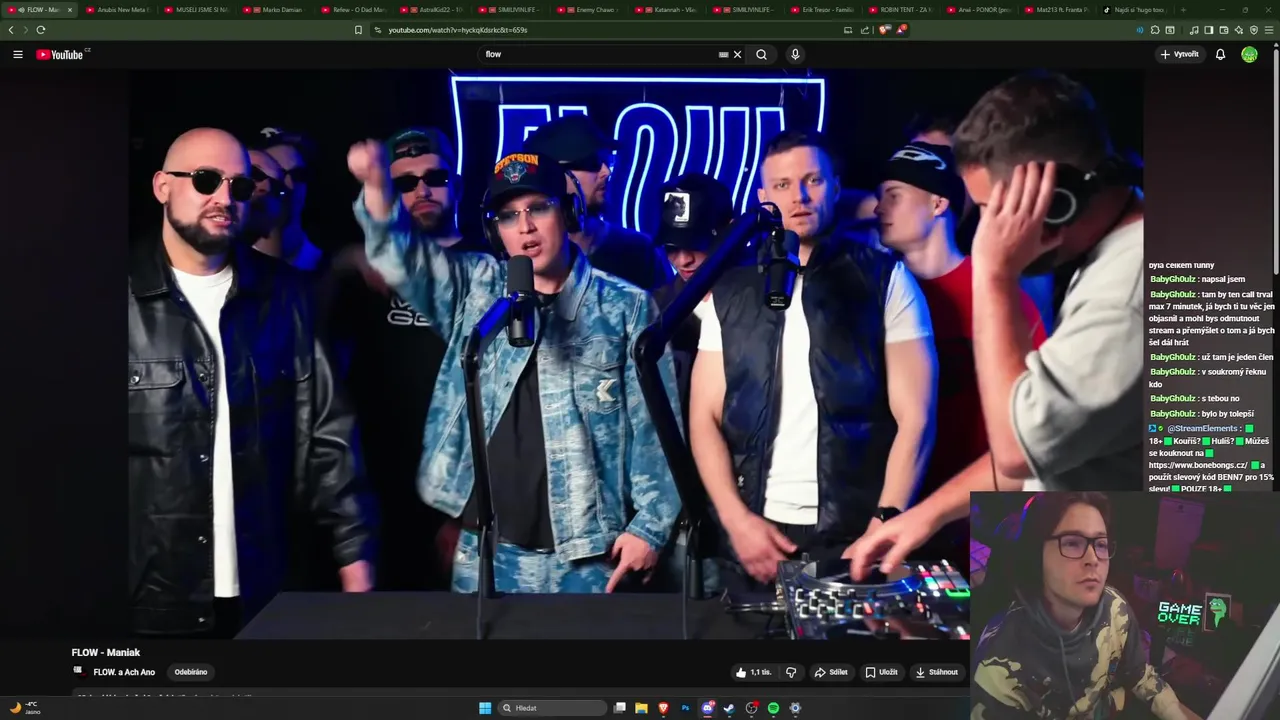Open YouTube notifications bell
The width and height of the screenshot is (1280, 720).
pyautogui.click(x=1220, y=54)
